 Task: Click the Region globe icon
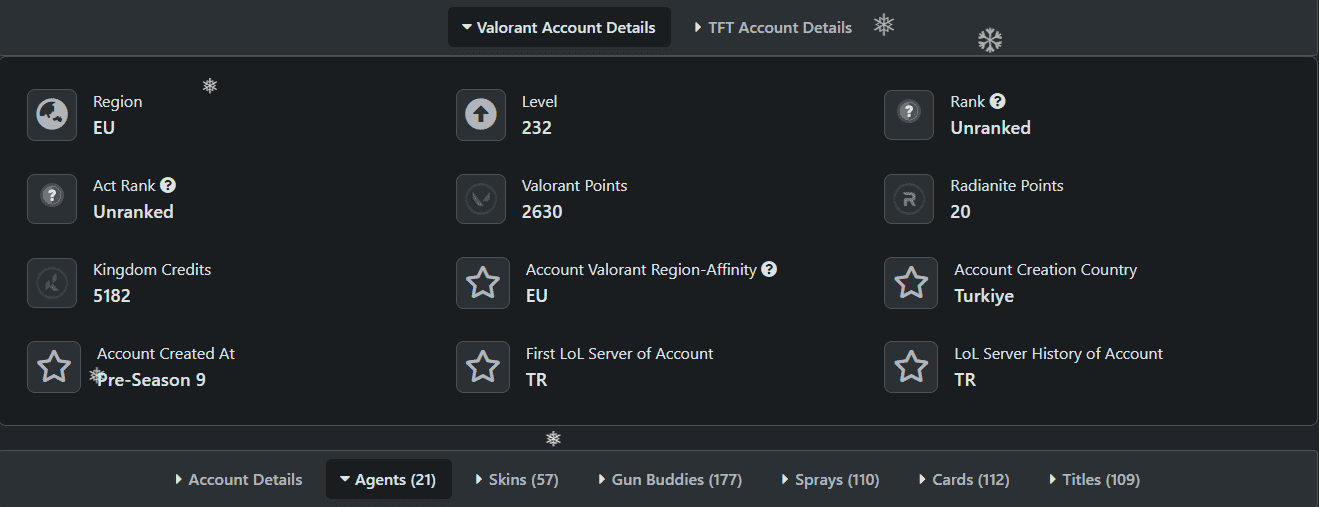(52, 115)
